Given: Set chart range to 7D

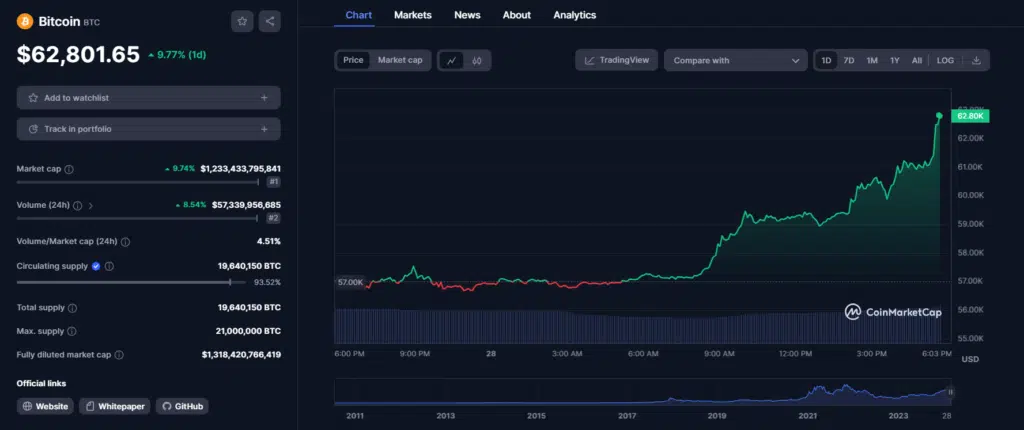Looking at the screenshot, I should click(x=849, y=60).
